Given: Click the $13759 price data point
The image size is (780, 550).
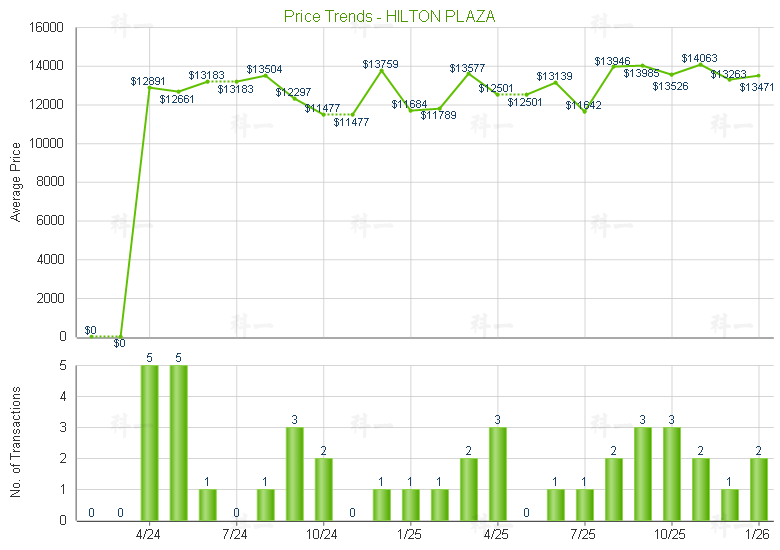Looking at the screenshot, I should (x=381, y=71).
